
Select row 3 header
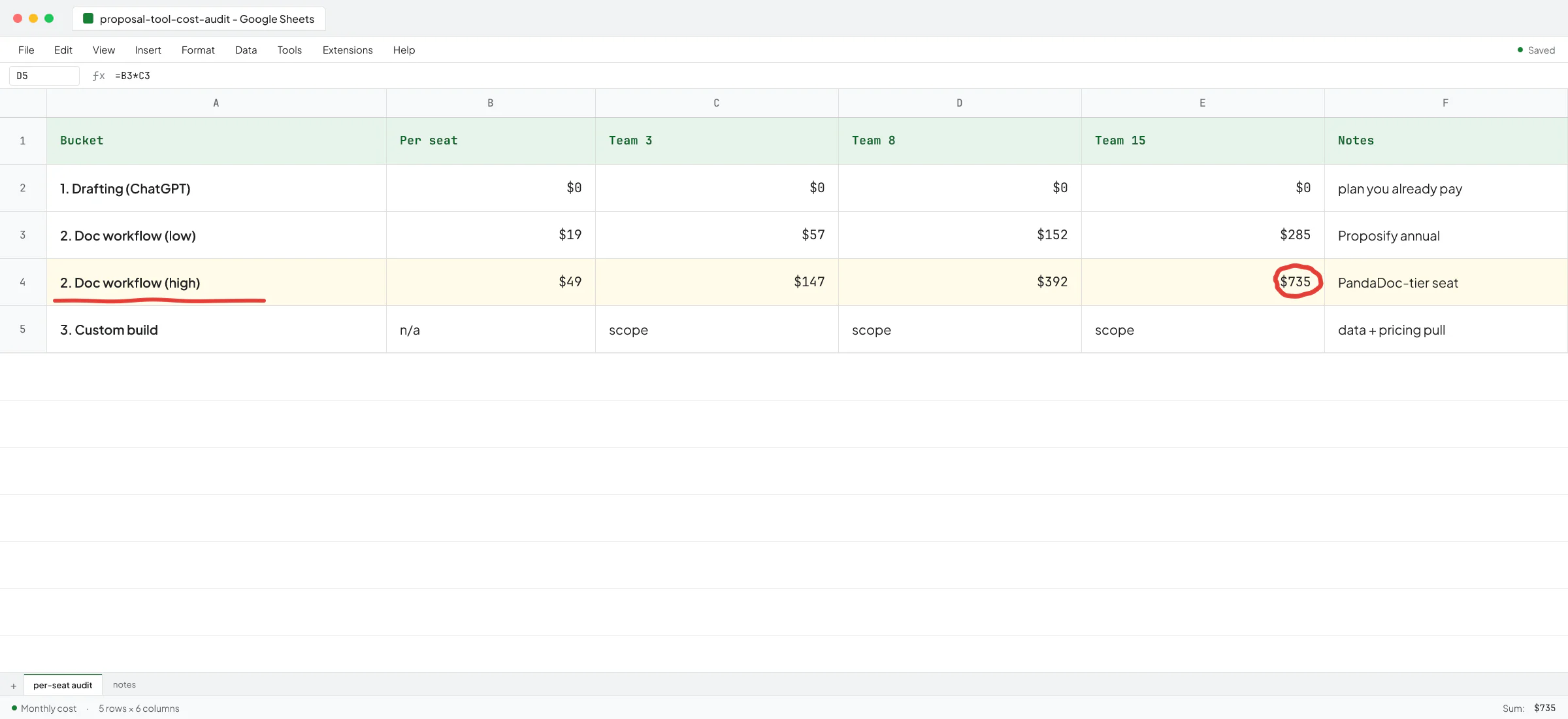pyautogui.click(x=23, y=235)
